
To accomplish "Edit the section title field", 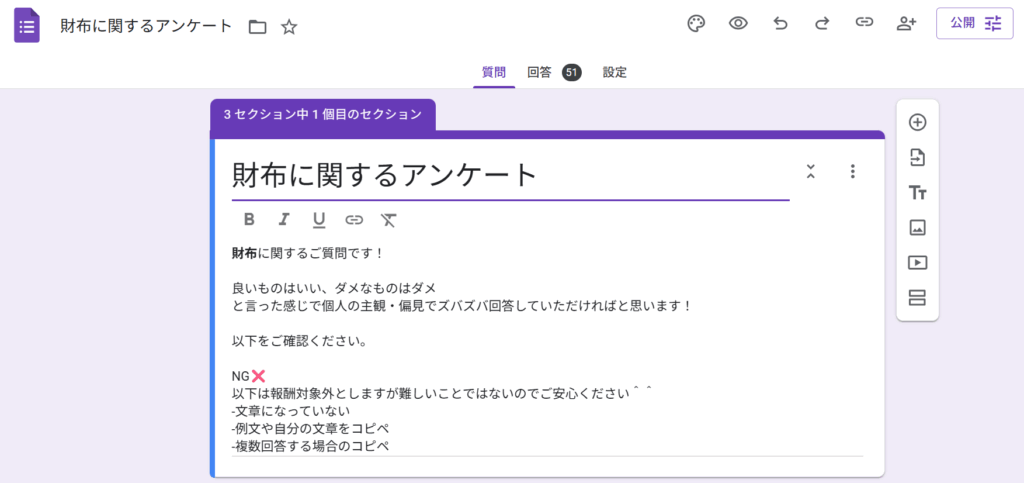I will click(x=510, y=175).
